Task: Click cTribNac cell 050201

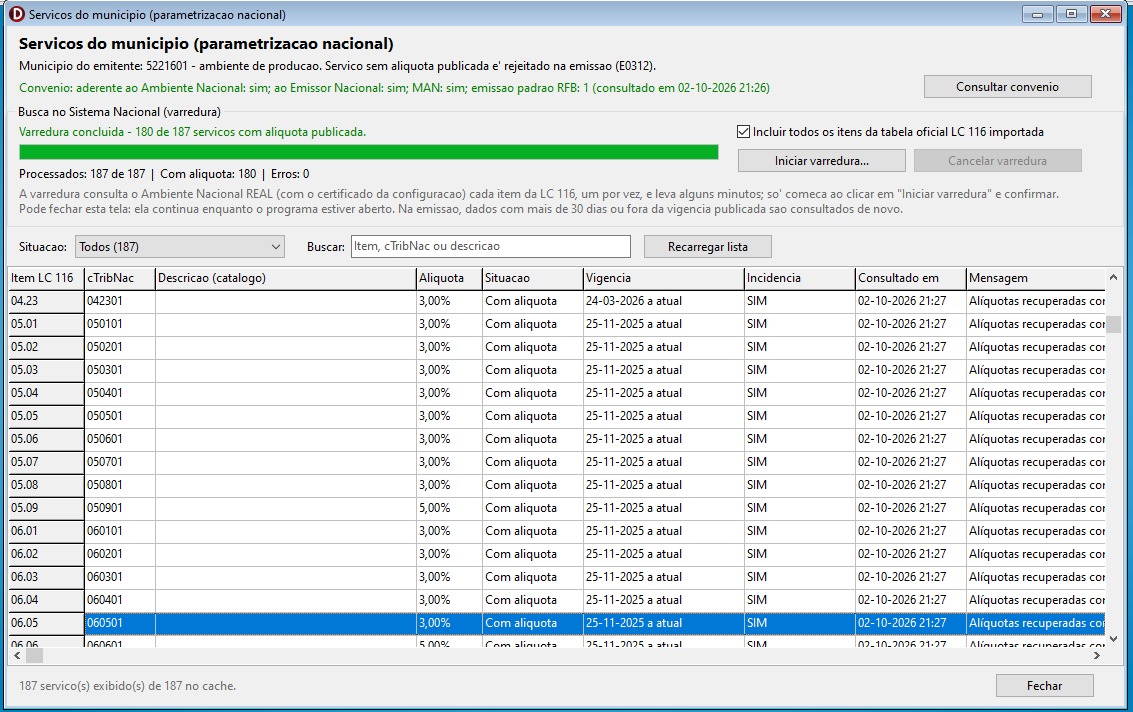Action: pyautogui.click(x=119, y=347)
